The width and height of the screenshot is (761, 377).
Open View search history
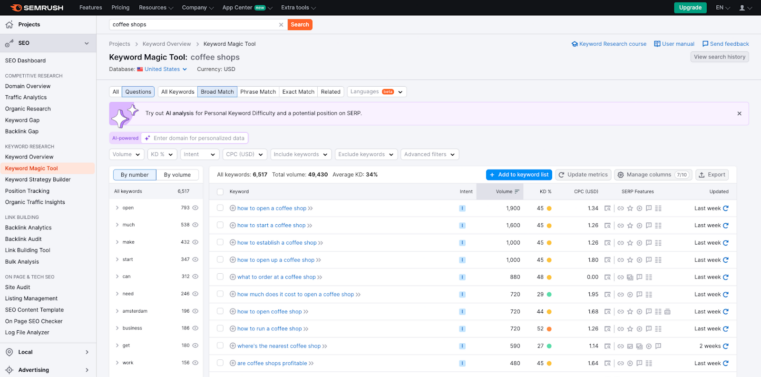pos(719,57)
